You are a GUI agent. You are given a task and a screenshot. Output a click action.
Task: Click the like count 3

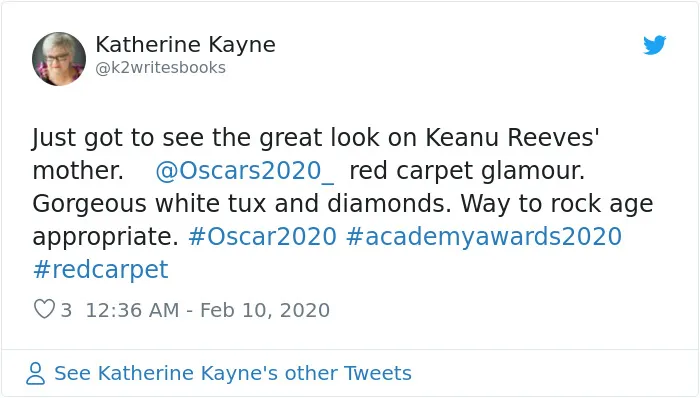[x=66, y=310]
